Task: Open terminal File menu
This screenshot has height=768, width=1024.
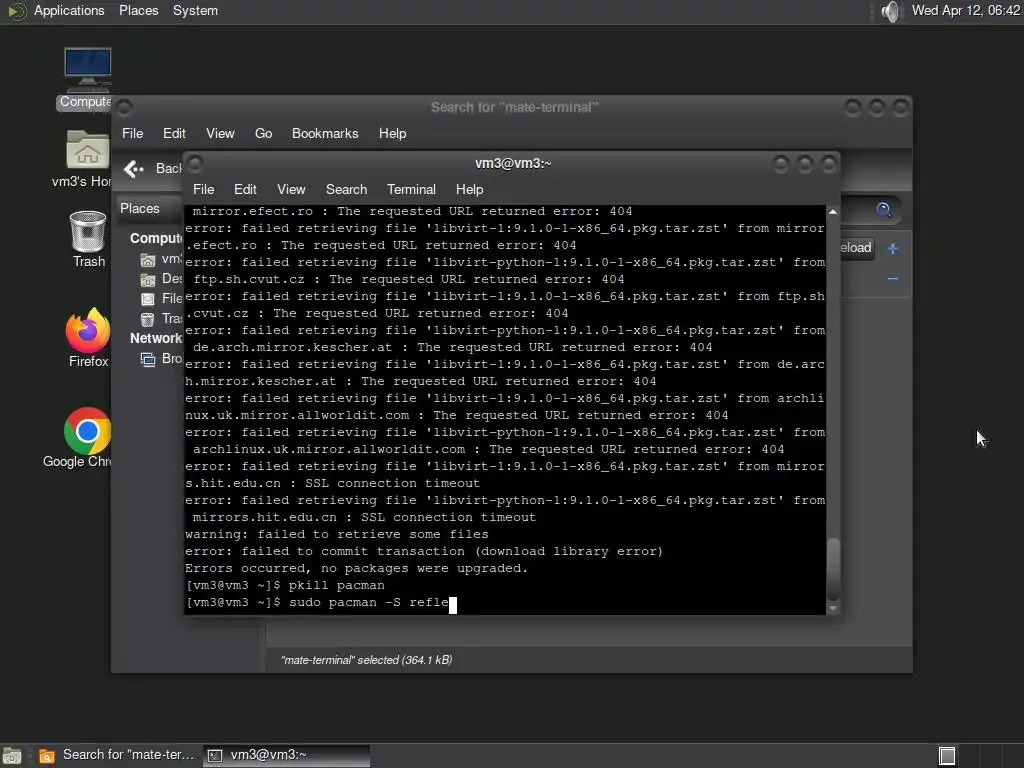Action: click(x=203, y=189)
